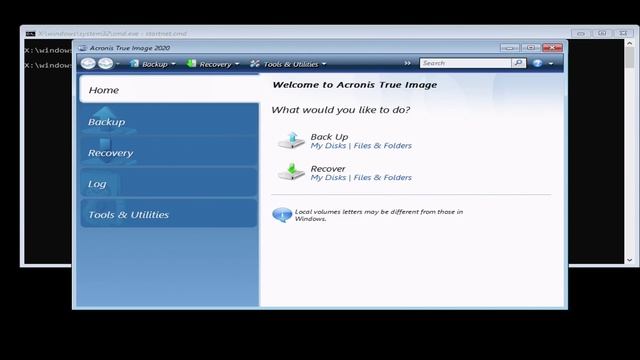The width and height of the screenshot is (640, 360).
Task: Maximize the Acronis True Image window
Action: [x=531, y=48]
